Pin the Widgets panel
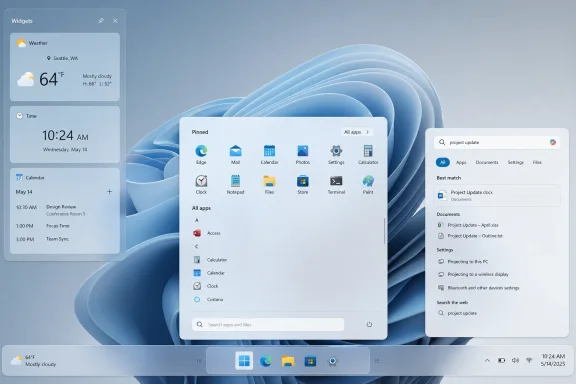Viewport: 576px width, 384px height. [101, 21]
